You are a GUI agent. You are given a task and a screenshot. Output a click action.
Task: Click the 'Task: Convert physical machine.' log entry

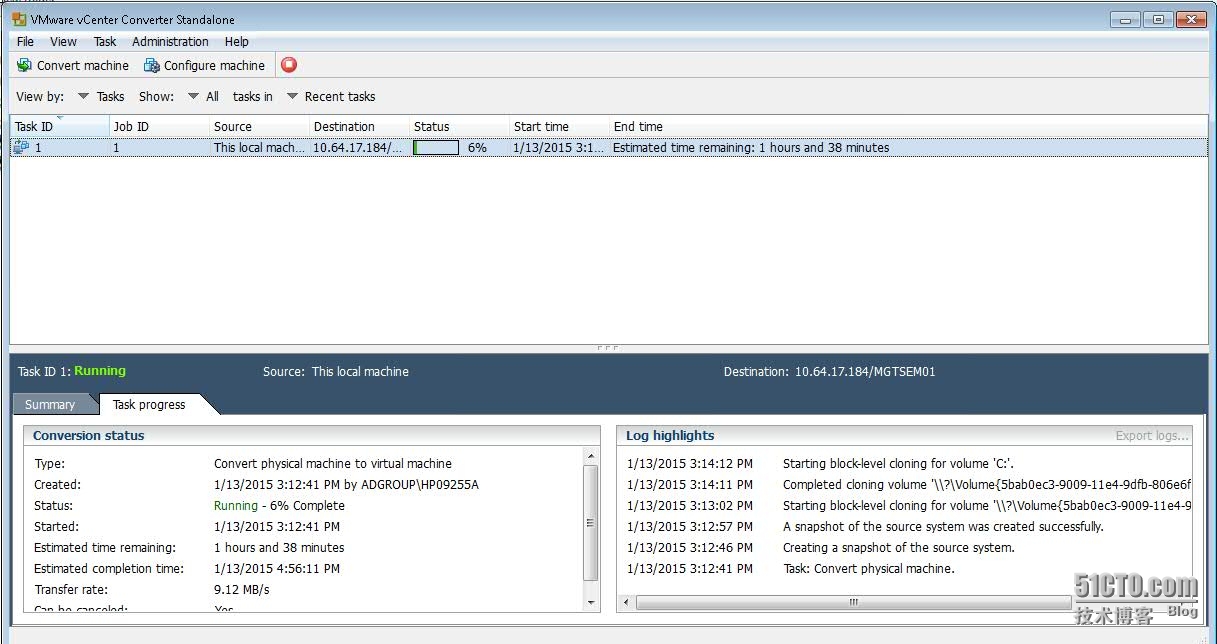[868, 569]
